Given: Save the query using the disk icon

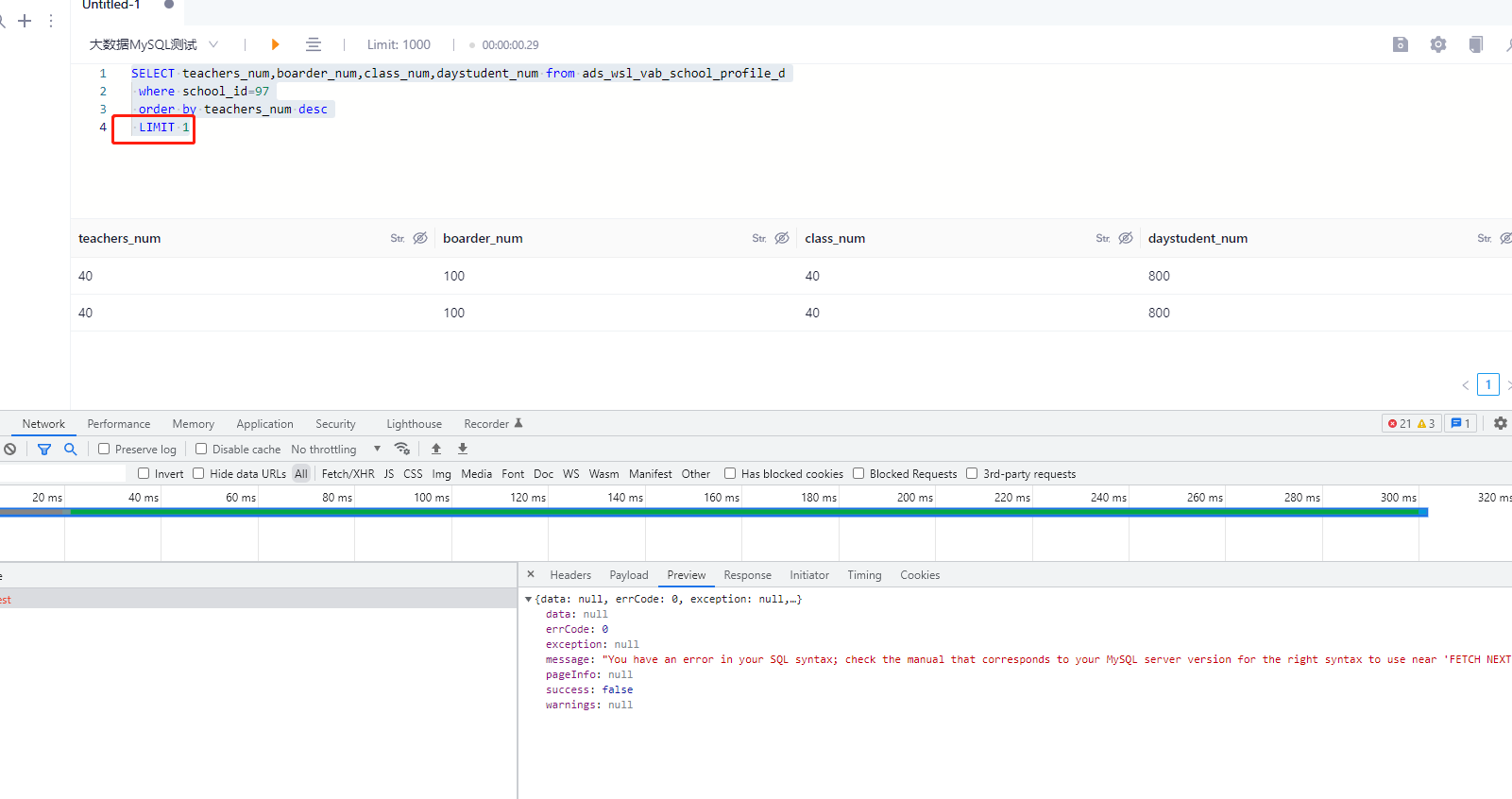Looking at the screenshot, I should [x=1401, y=44].
